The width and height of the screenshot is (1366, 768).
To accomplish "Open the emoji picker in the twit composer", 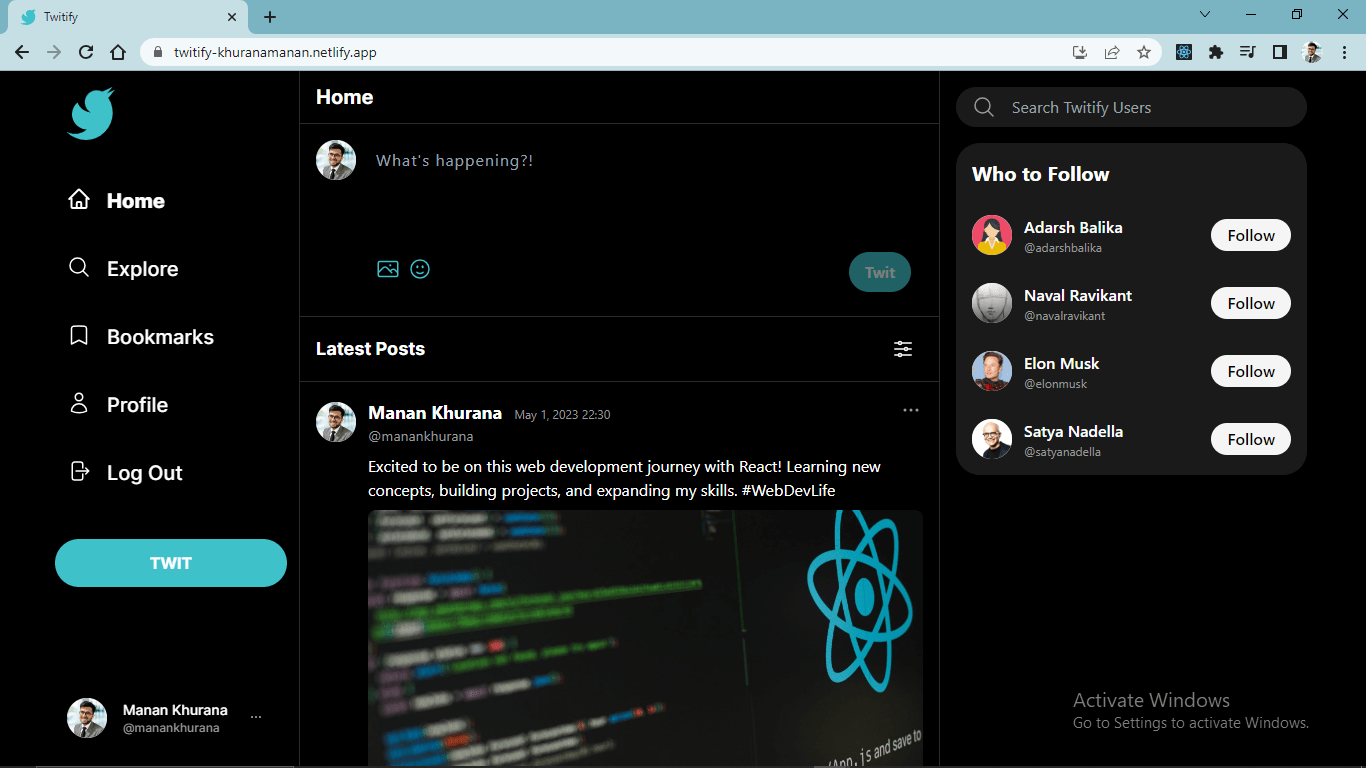I will point(419,268).
